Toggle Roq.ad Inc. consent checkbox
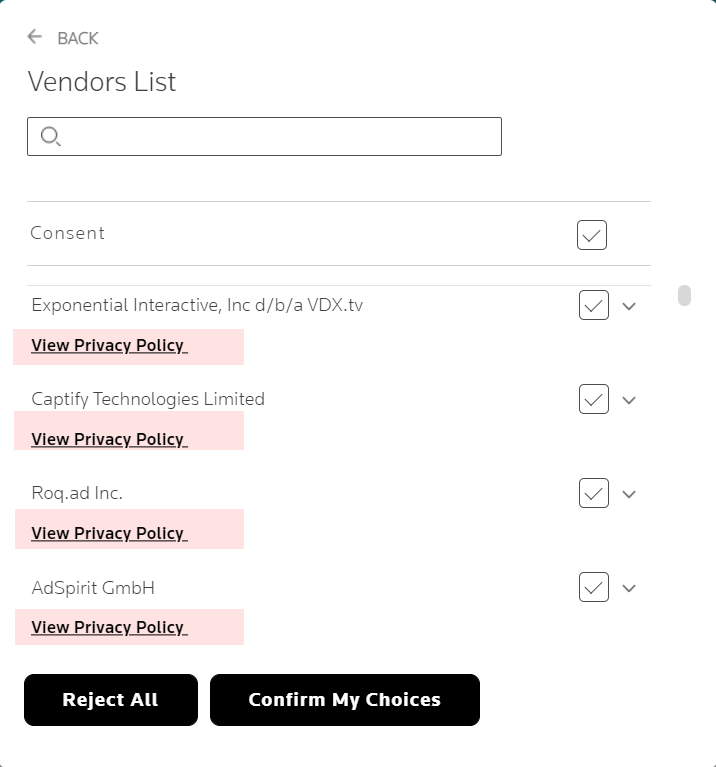716x767 pixels. coord(594,493)
